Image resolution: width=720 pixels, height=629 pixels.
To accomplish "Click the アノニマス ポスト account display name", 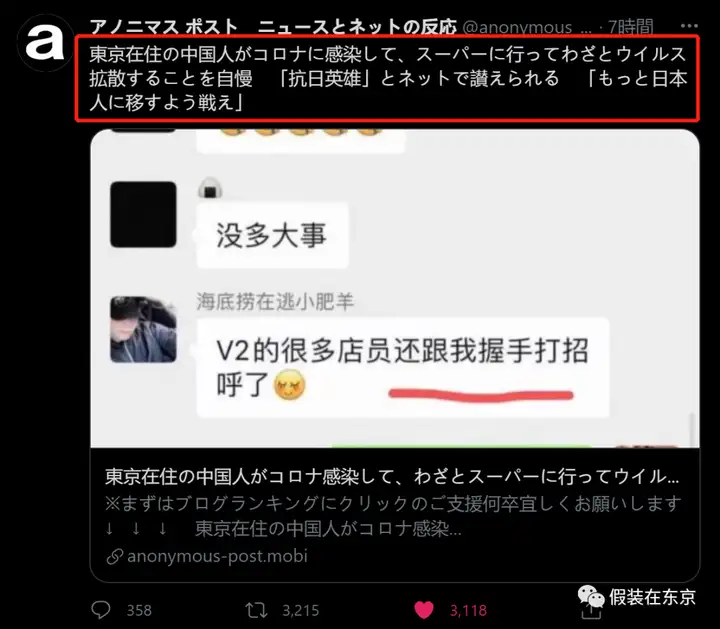I will (x=273, y=28).
